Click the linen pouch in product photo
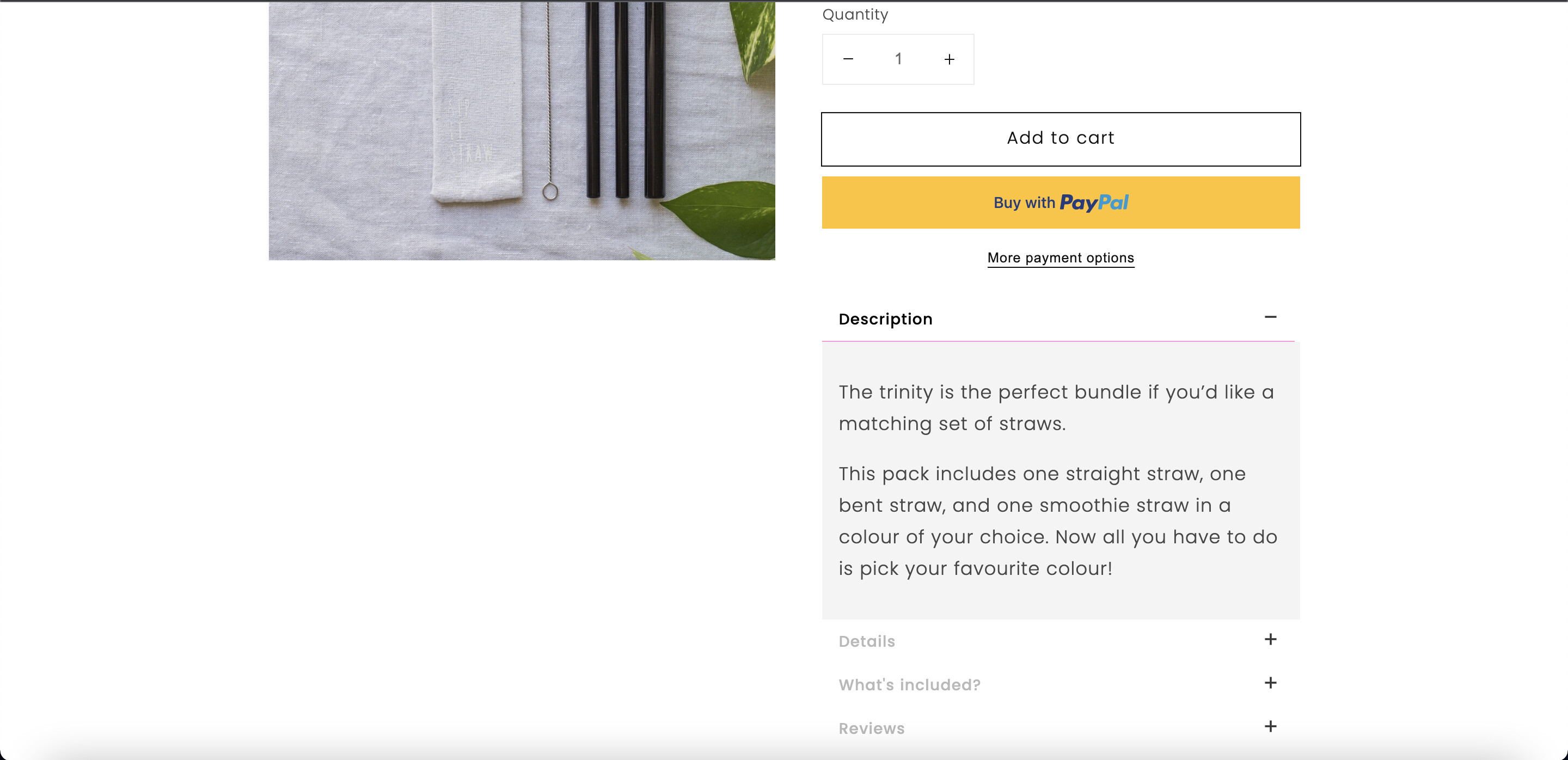 [x=476, y=103]
